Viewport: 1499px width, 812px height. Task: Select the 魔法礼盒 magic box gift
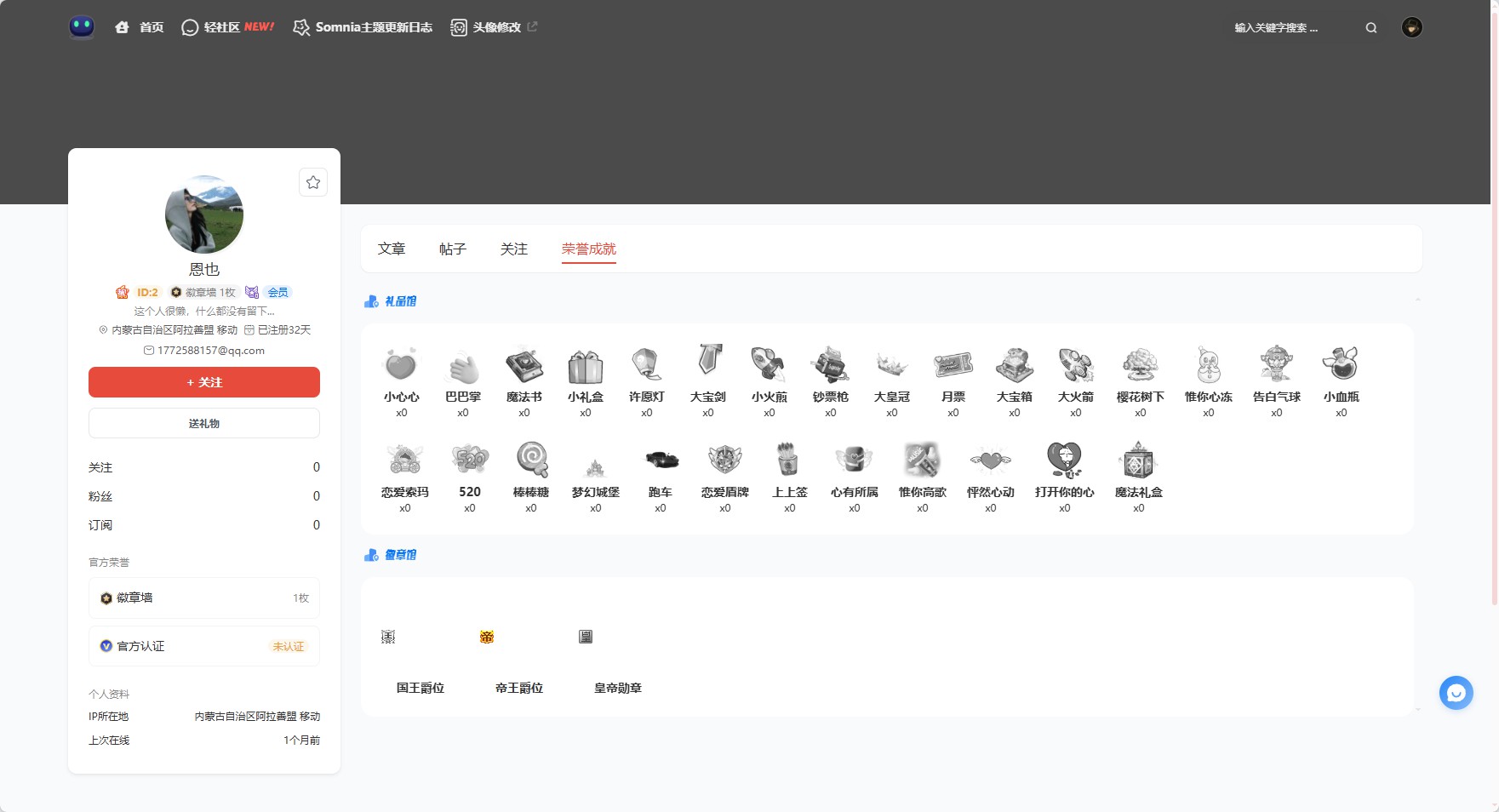1138,460
